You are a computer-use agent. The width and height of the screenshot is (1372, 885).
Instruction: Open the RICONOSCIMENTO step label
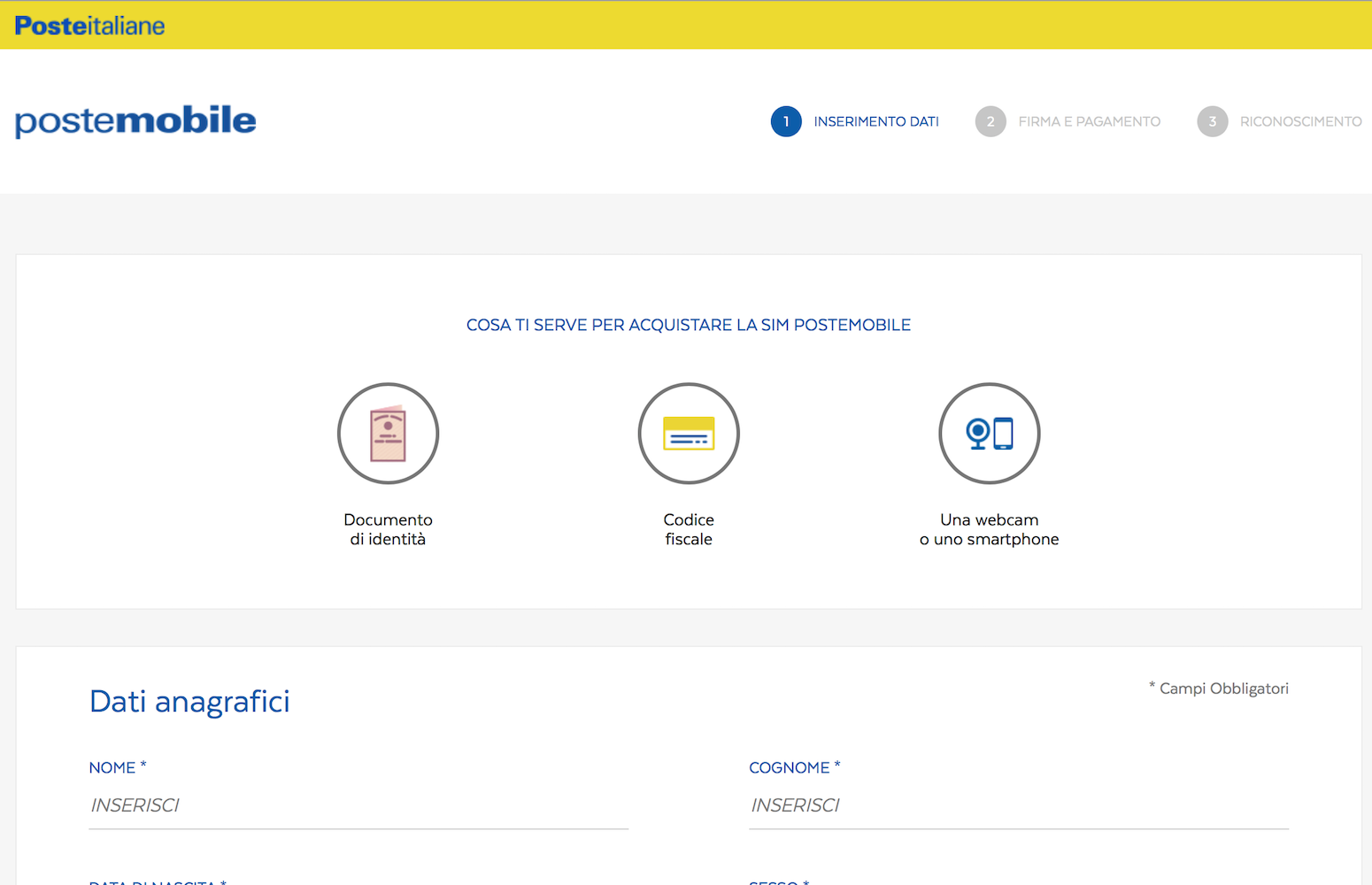click(1301, 121)
